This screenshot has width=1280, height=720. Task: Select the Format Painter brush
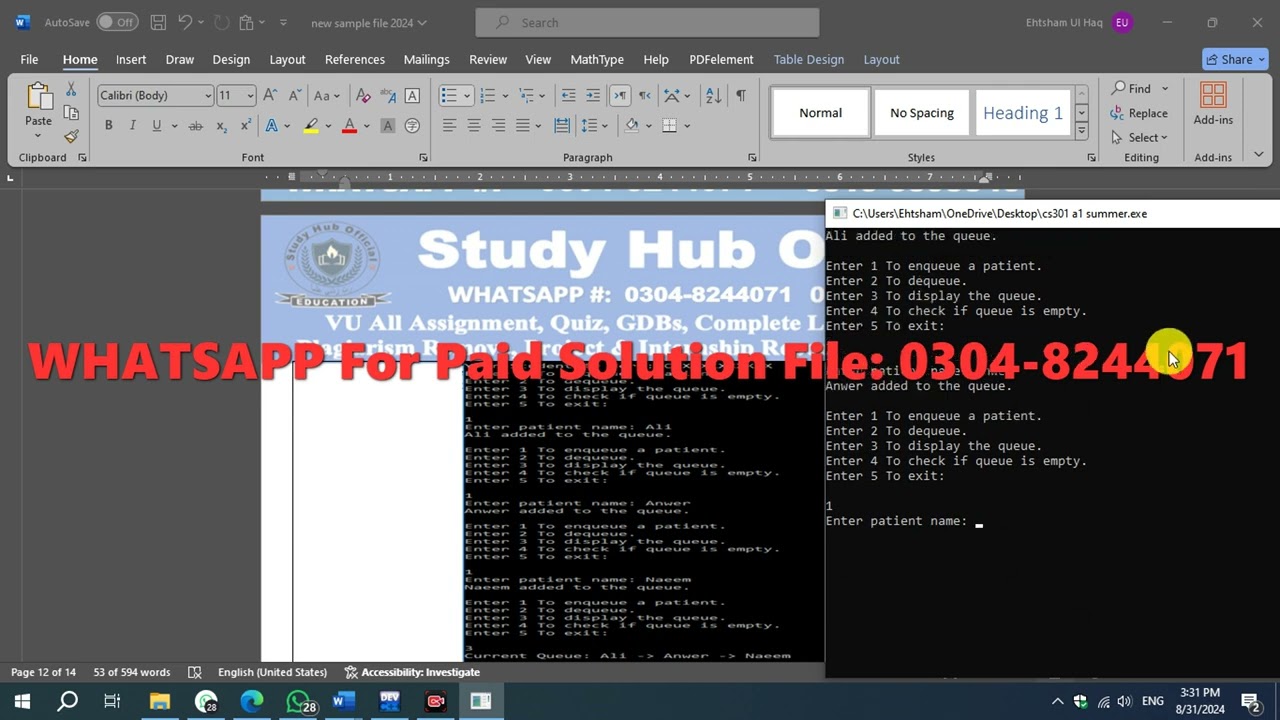coord(71,136)
